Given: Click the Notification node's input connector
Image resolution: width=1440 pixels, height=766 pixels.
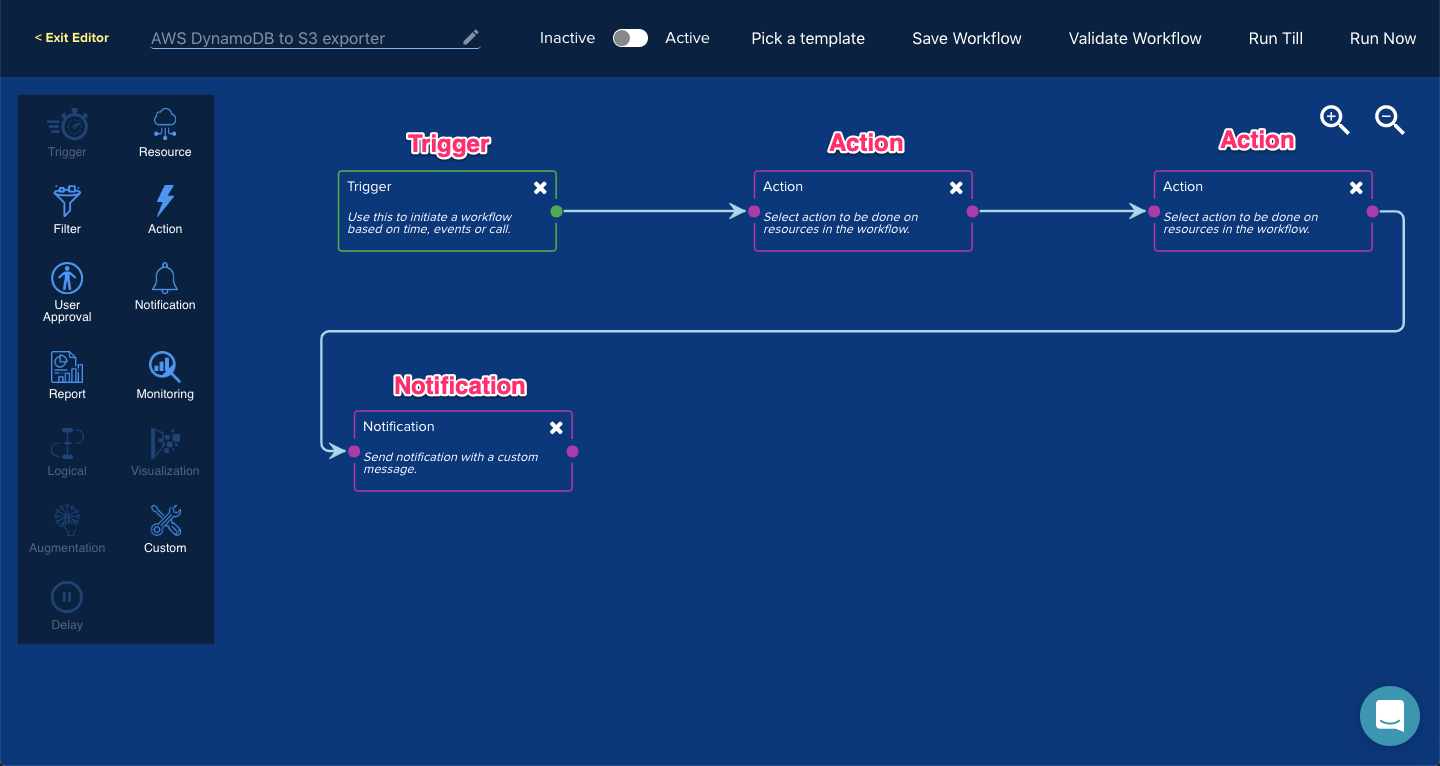Looking at the screenshot, I should coord(354,451).
